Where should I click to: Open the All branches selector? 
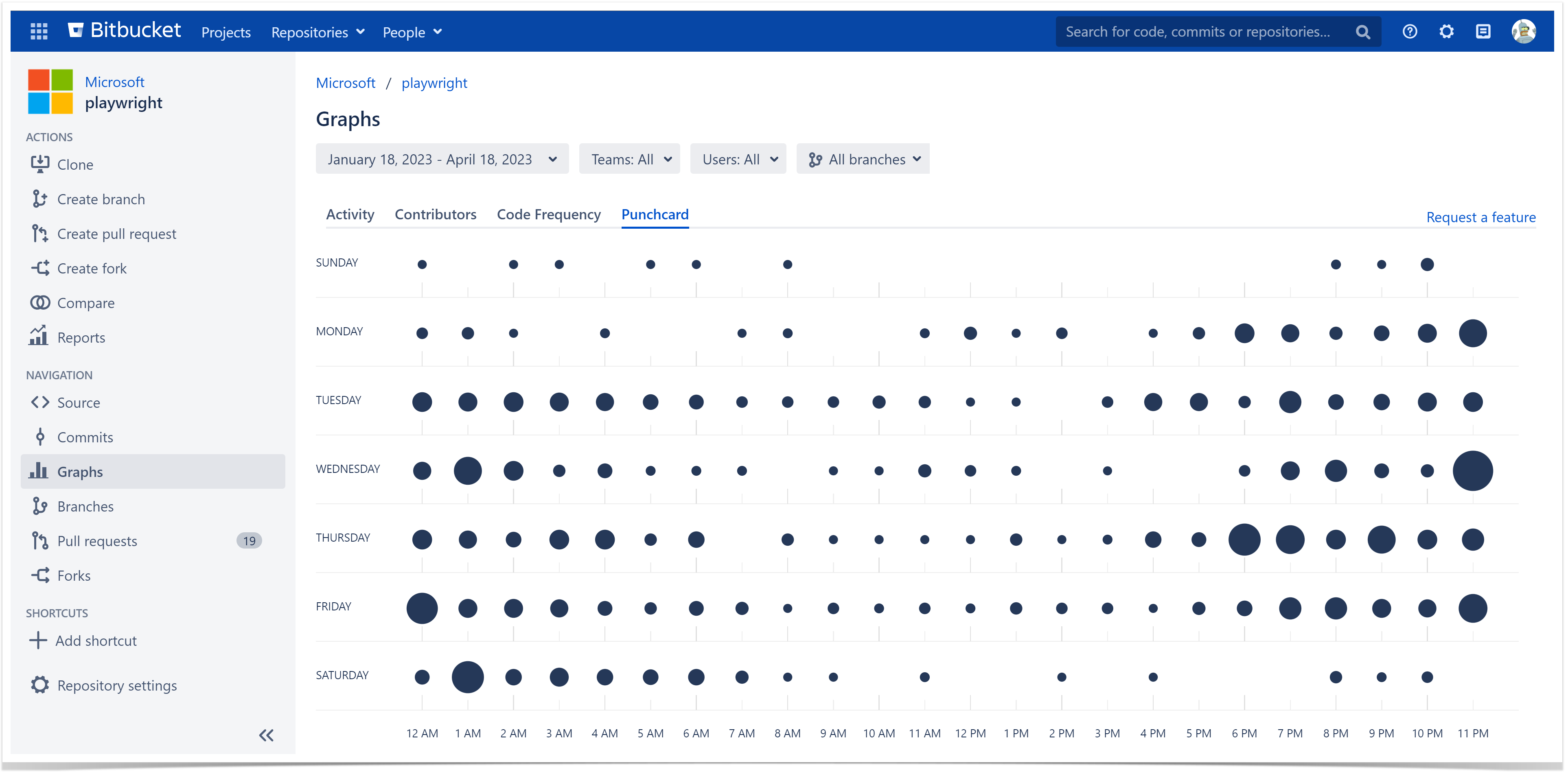pos(863,160)
